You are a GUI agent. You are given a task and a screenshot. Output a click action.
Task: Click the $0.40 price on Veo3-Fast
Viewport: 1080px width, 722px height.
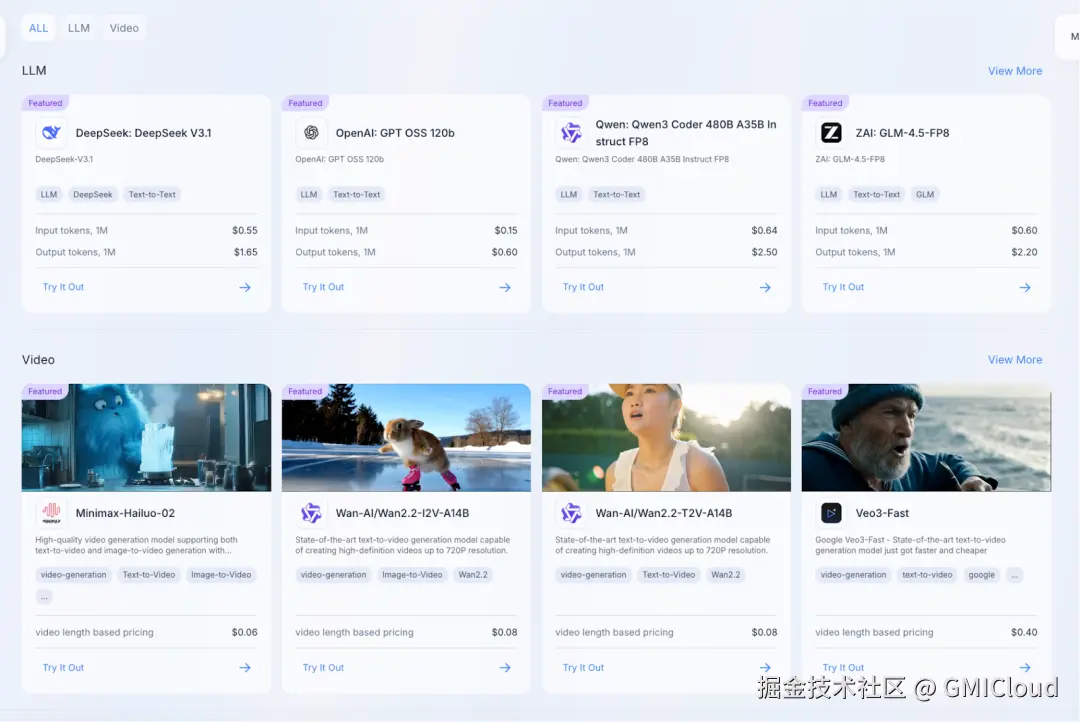coord(1024,632)
